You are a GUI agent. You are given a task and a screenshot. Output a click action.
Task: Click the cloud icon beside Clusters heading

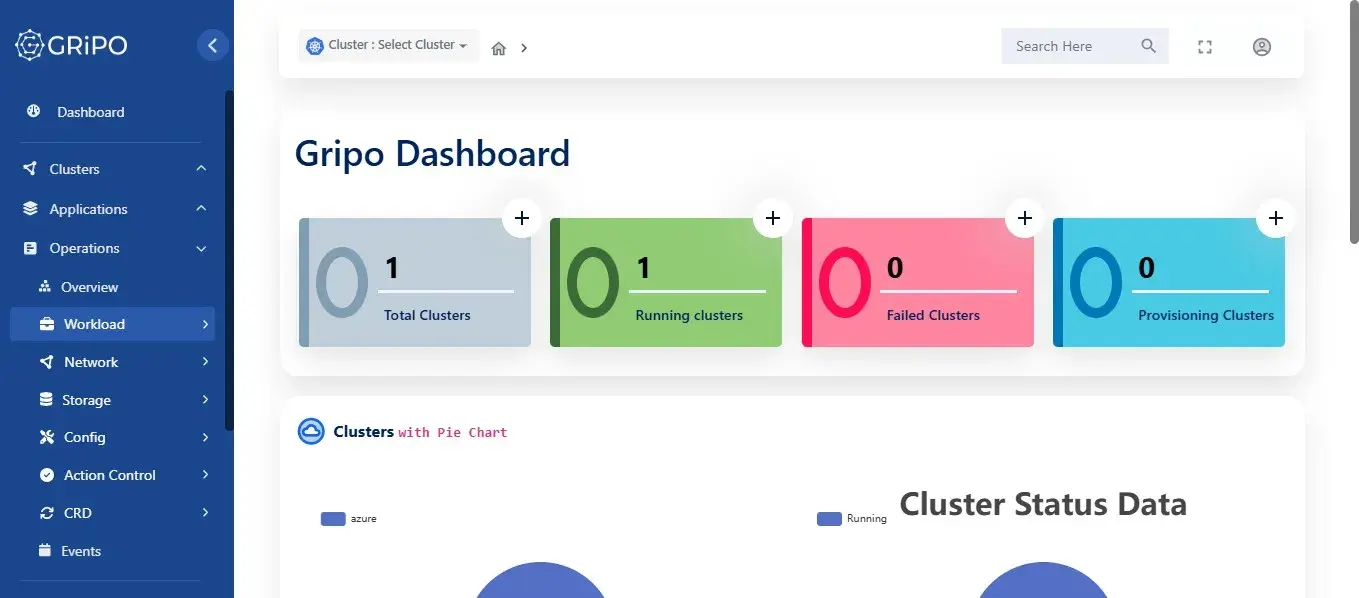click(x=311, y=431)
